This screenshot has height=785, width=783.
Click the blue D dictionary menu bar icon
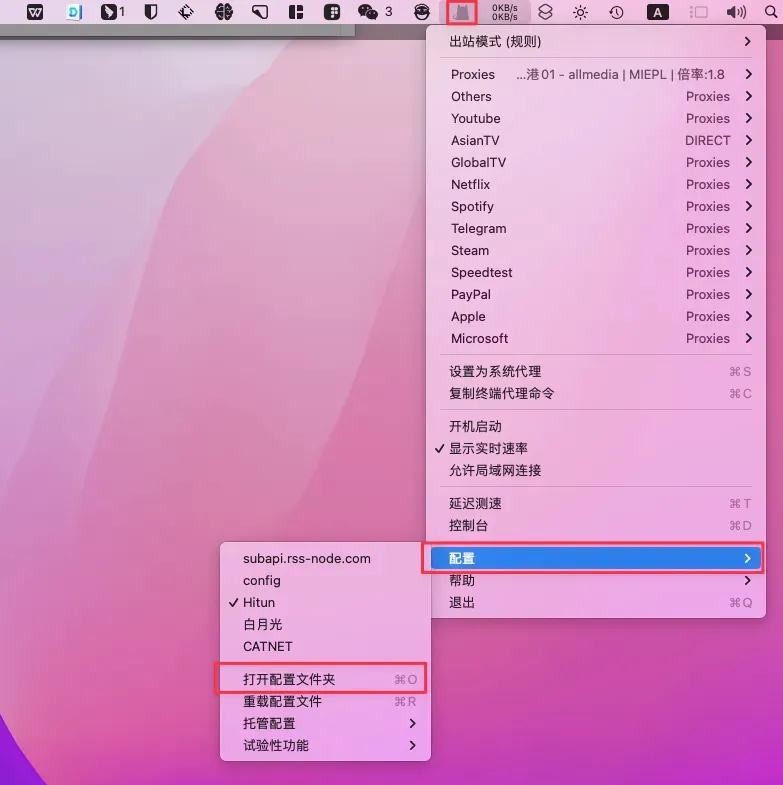click(74, 12)
